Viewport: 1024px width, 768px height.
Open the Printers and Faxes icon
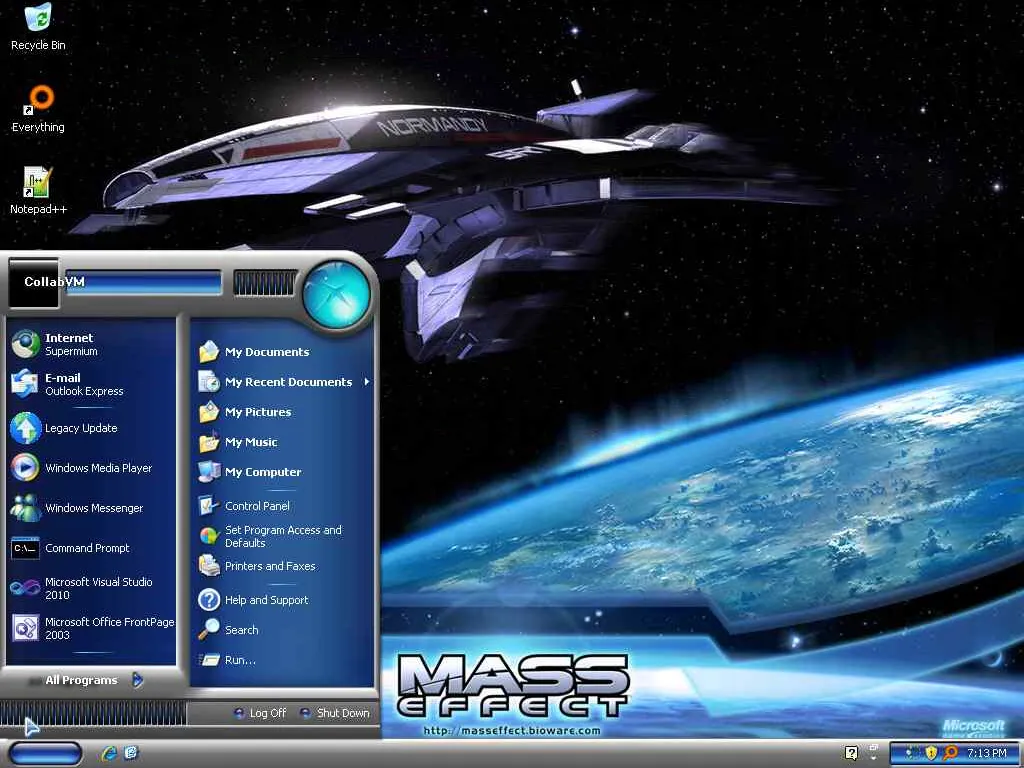point(209,566)
